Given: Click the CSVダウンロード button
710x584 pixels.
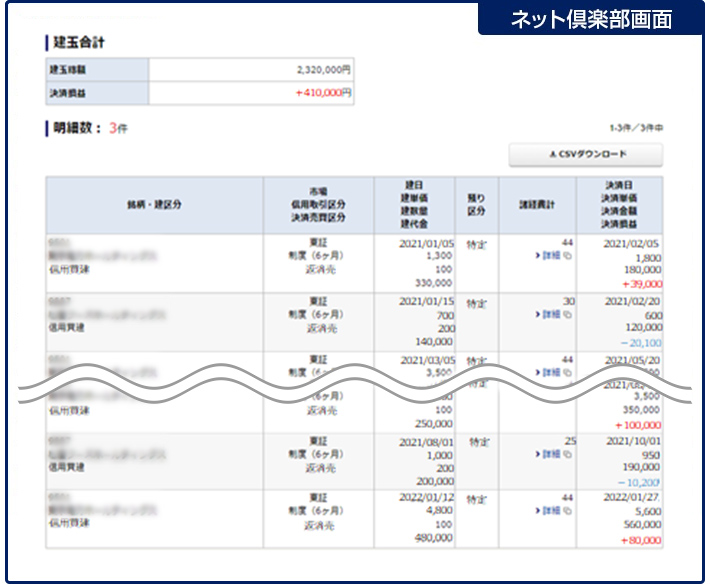Looking at the screenshot, I should point(585,155).
